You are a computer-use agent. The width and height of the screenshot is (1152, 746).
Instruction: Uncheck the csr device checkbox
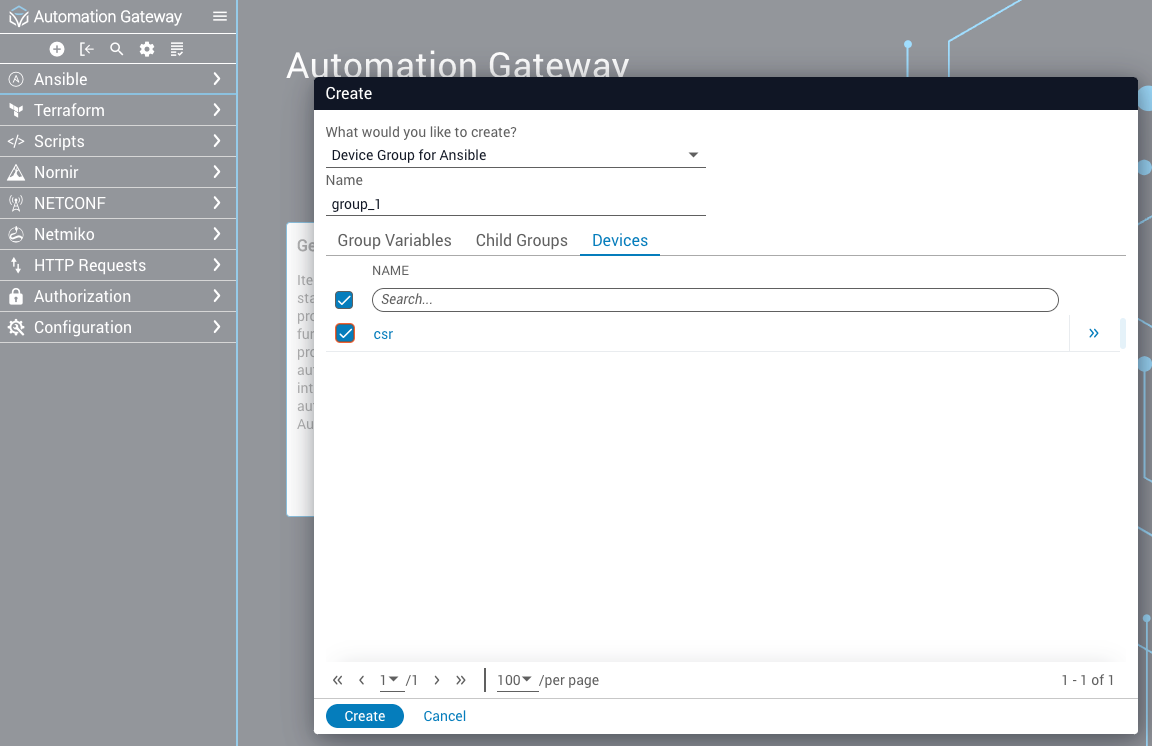pos(345,333)
